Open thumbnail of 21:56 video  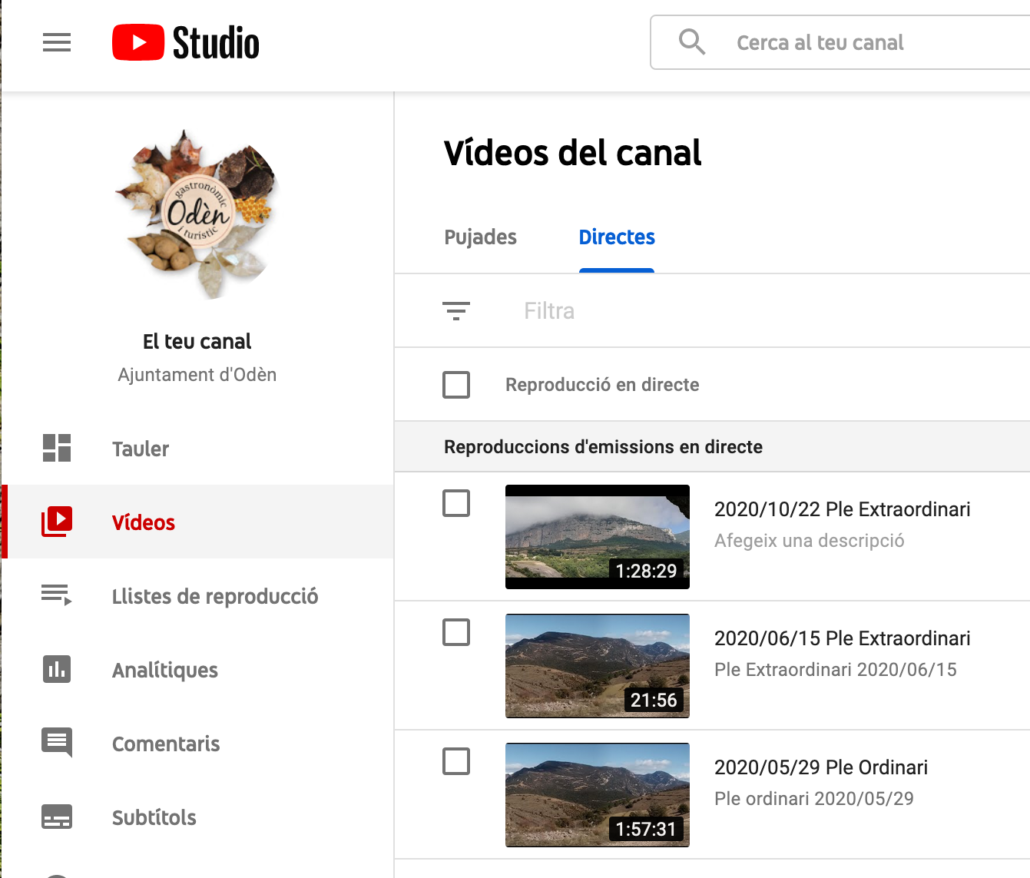[x=597, y=665]
